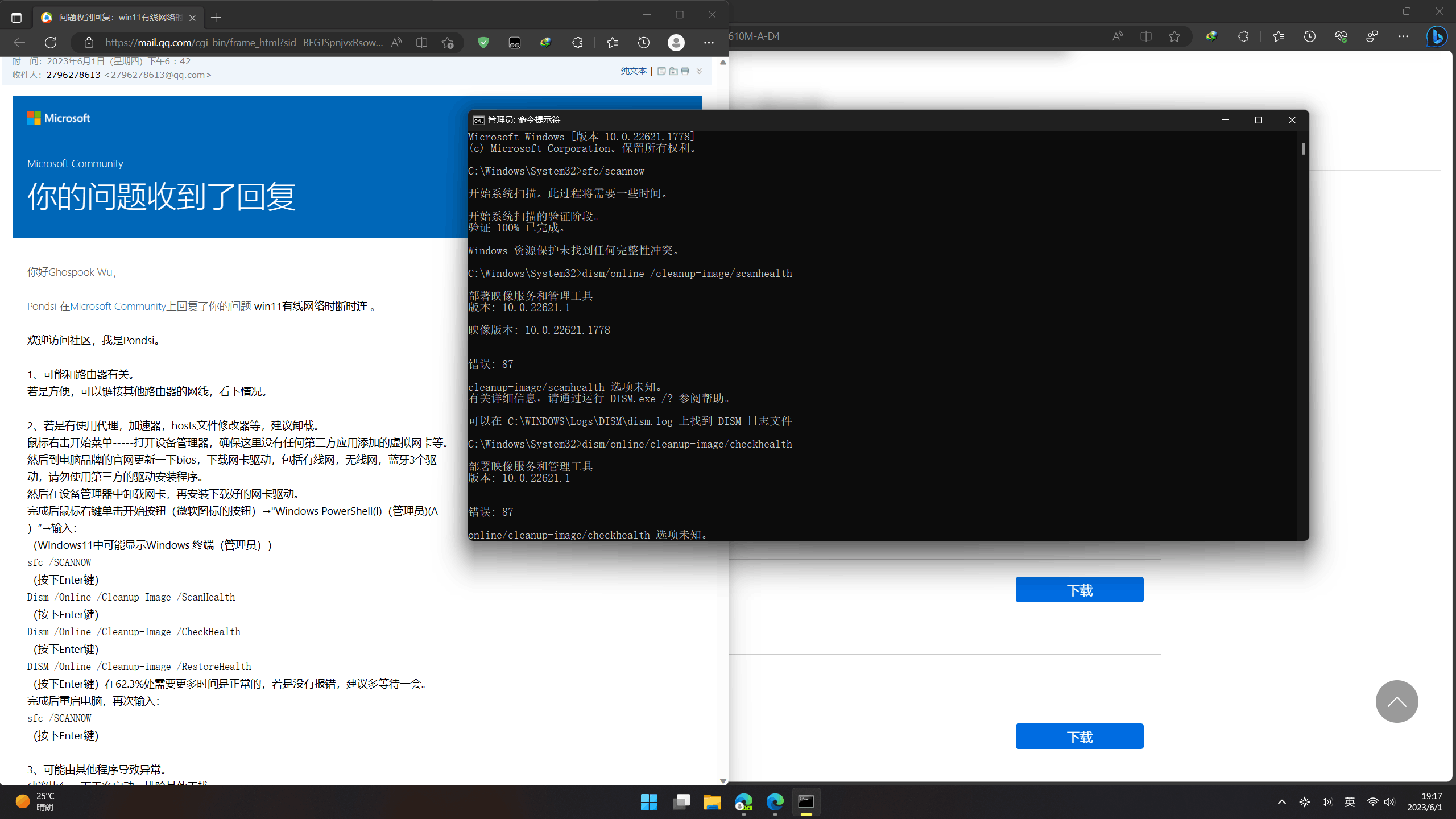The height and width of the screenshot is (819, 1456).
Task: Click the command prompt vertical scrollbar thumb
Action: [1303, 149]
